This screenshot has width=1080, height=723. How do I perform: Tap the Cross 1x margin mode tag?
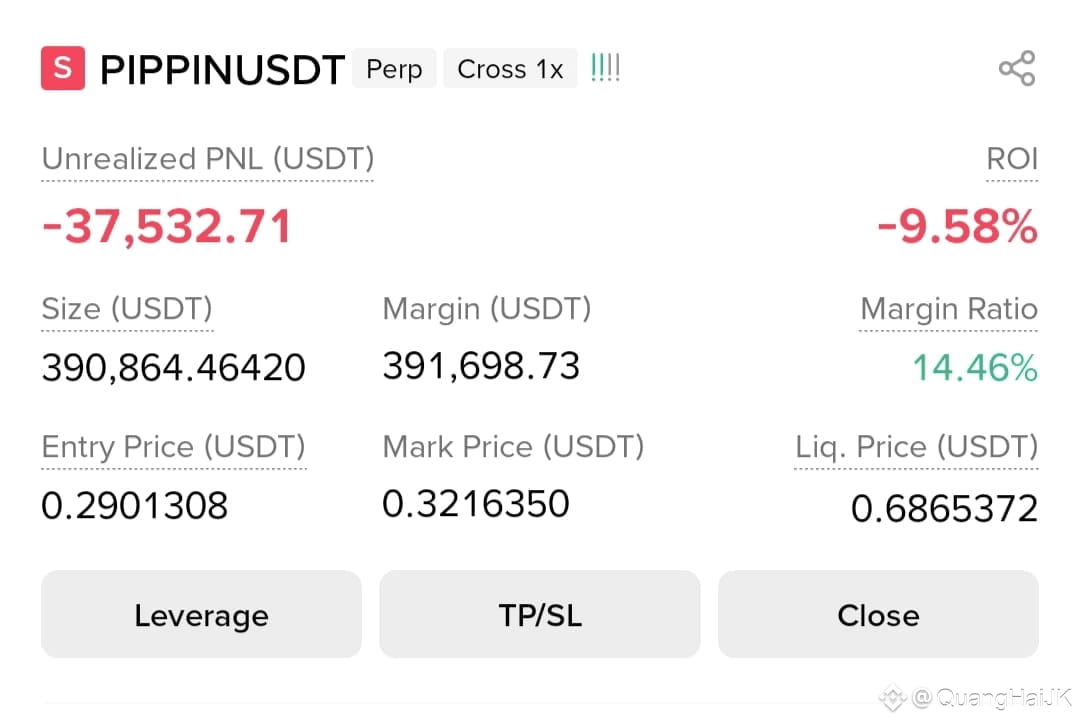click(510, 68)
